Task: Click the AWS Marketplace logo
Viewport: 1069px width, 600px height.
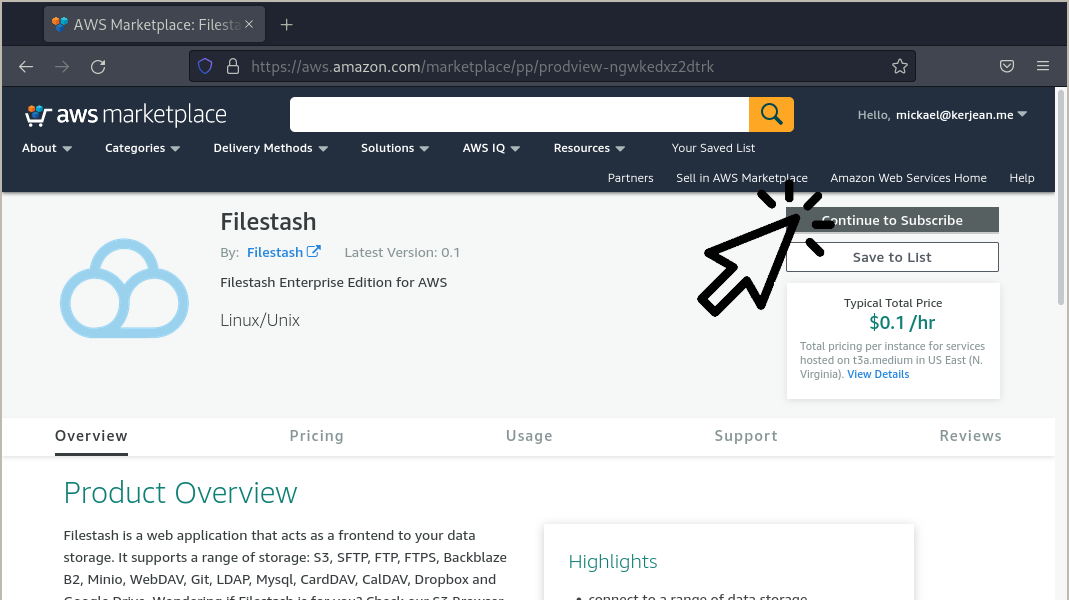Action: point(125,115)
